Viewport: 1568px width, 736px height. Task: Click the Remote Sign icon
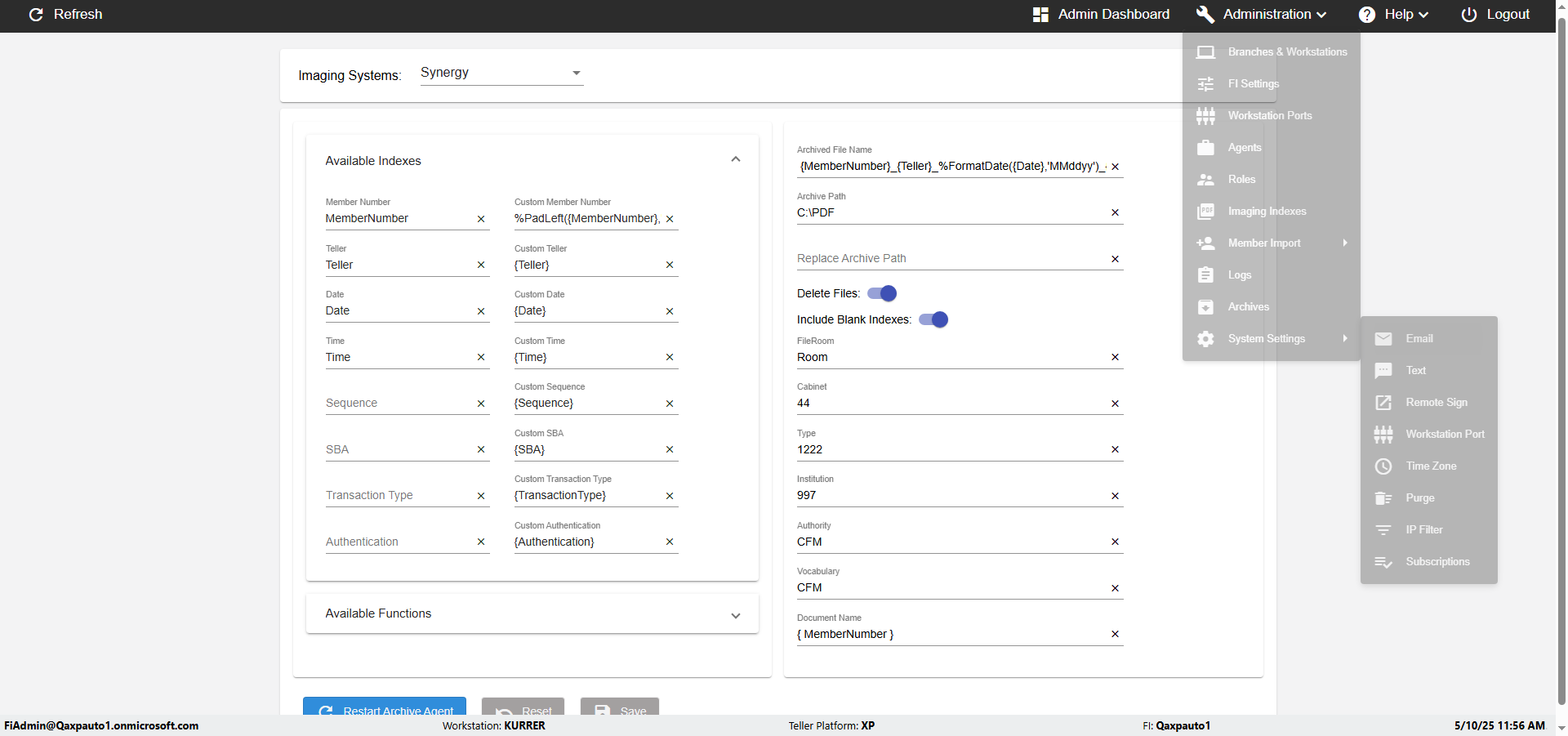[1383, 403]
